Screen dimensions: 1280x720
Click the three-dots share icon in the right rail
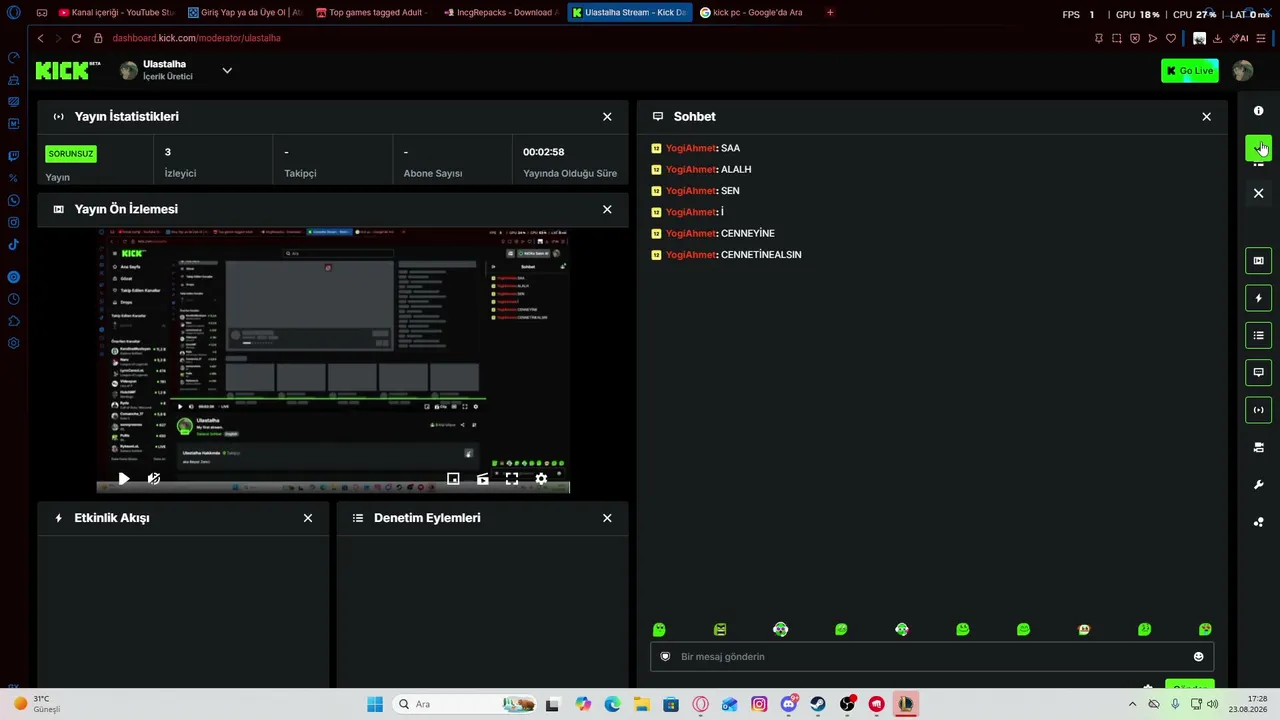click(1258, 522)
